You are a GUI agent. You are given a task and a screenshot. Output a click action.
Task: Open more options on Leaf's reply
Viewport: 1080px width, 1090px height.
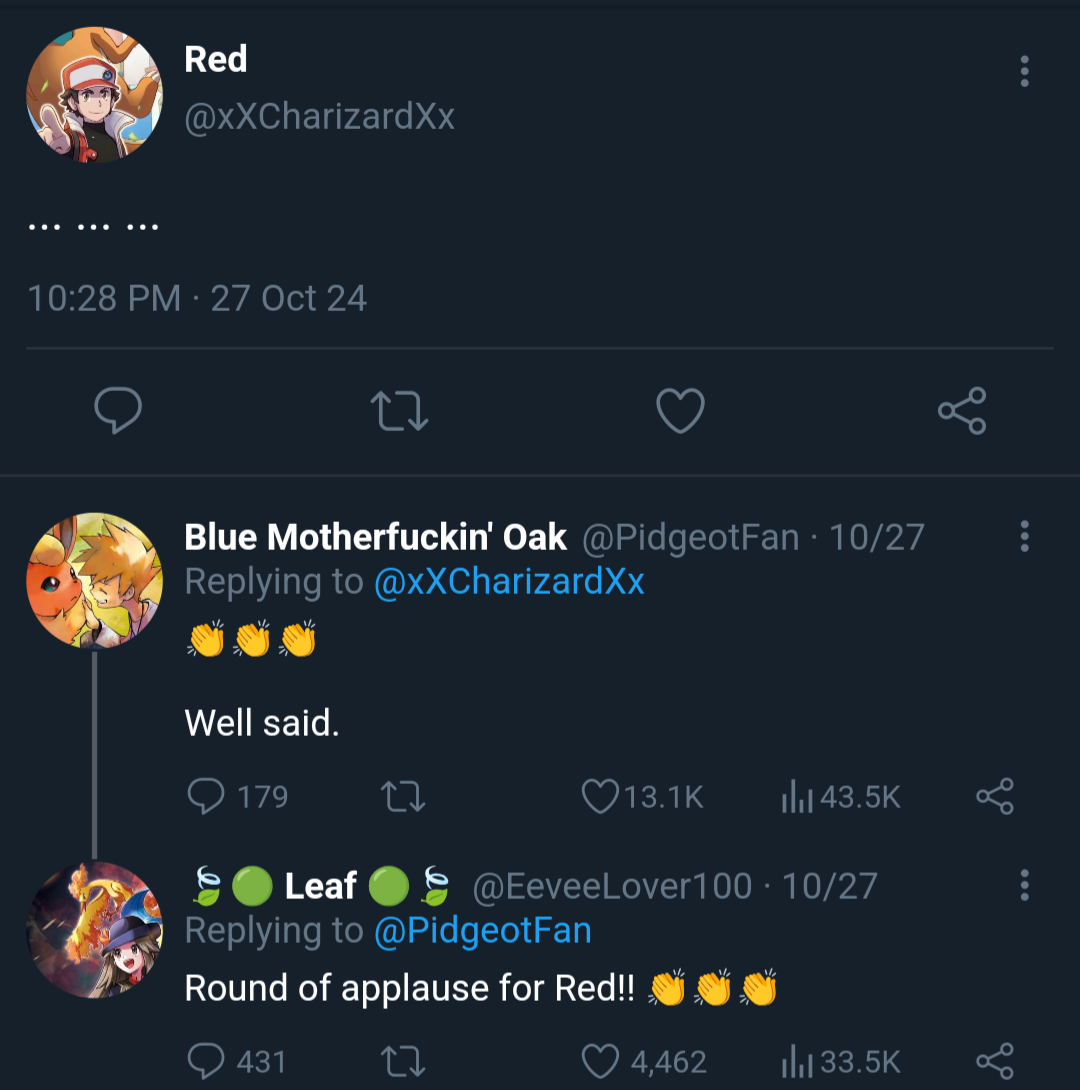point(1024,885)
